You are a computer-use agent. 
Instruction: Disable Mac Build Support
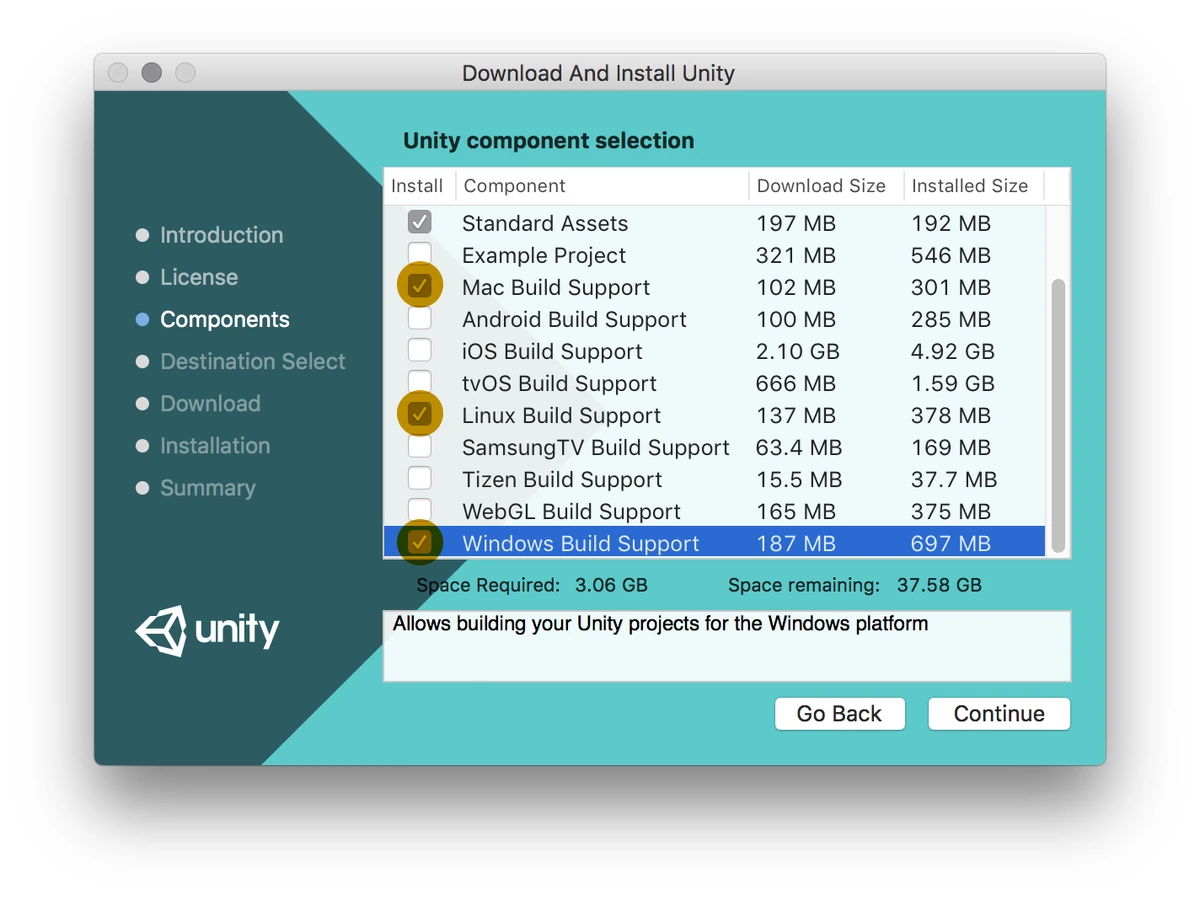(x=420, y=285)
